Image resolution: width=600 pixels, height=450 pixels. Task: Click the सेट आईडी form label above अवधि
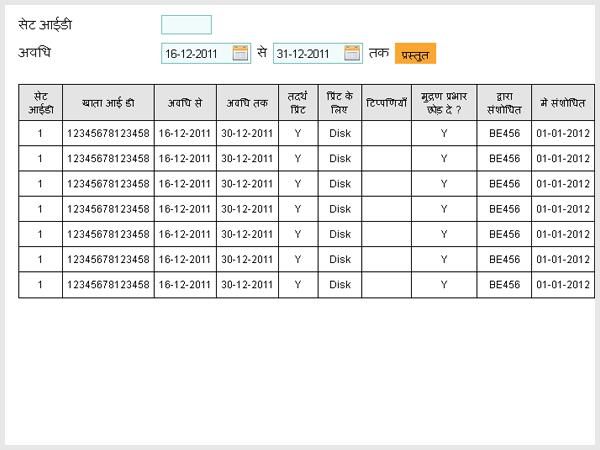45,25
